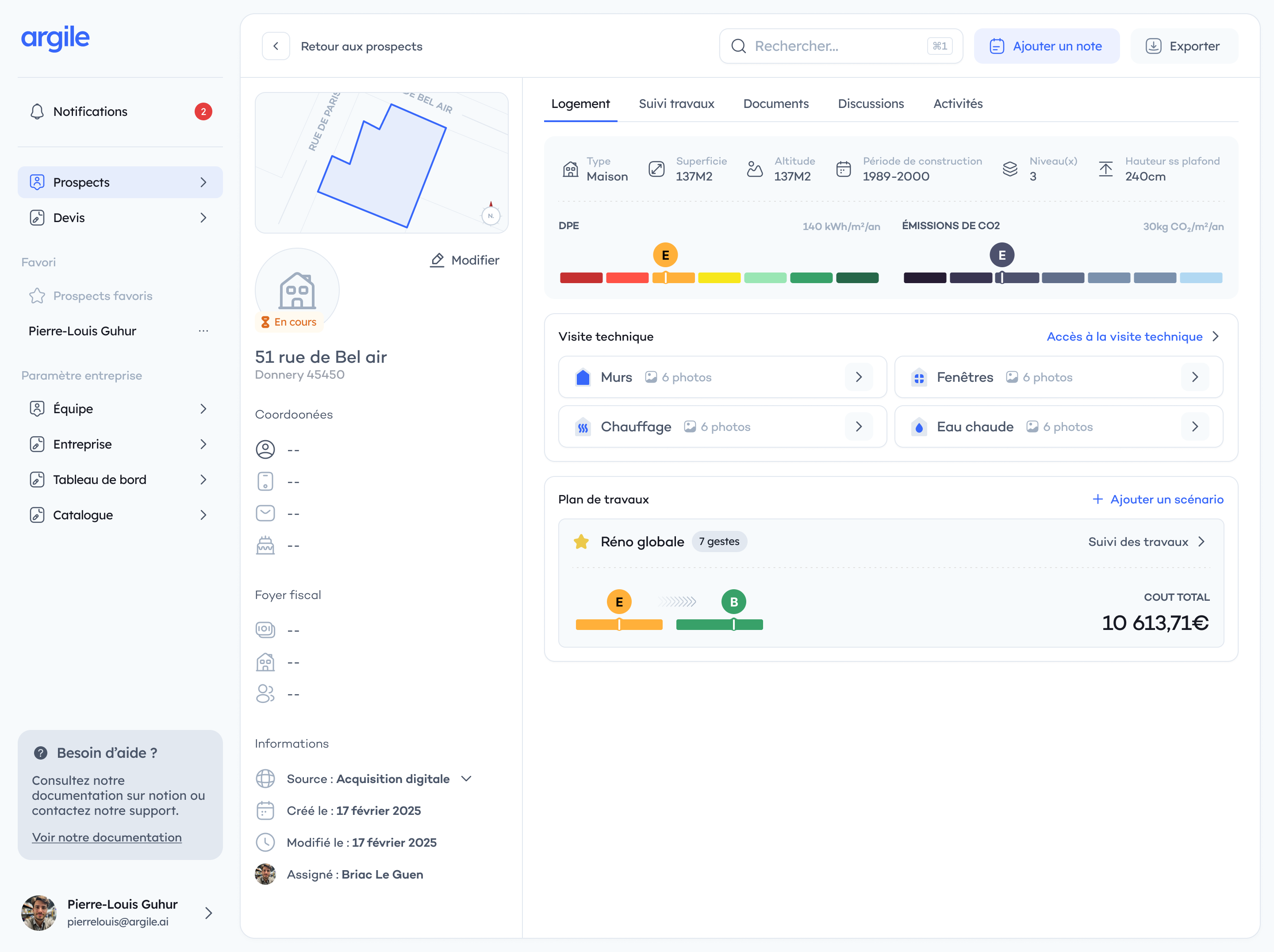1274x952 pixels.
Task: Click the notifications bell icon
Action: [x=37, y=111]
